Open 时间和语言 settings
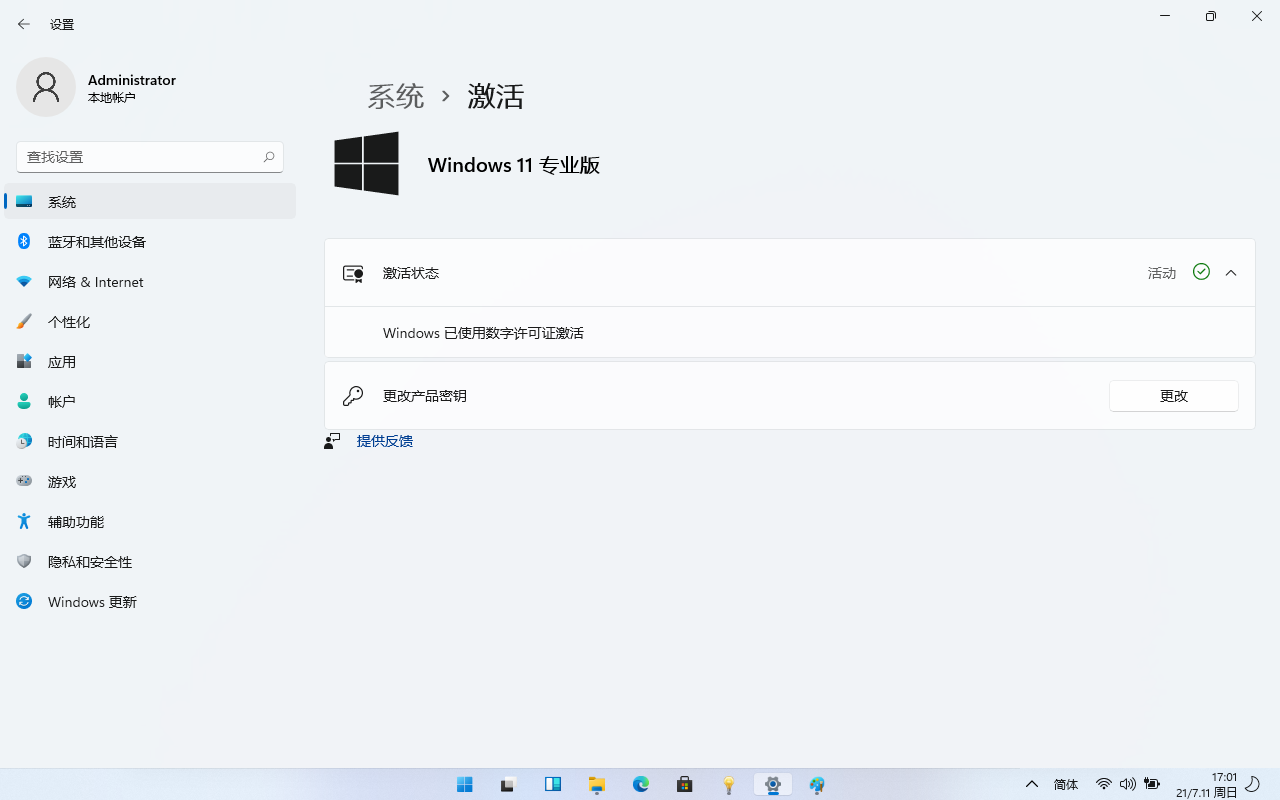Viewport: 1280px width, 800px height. tap(150, 441)
